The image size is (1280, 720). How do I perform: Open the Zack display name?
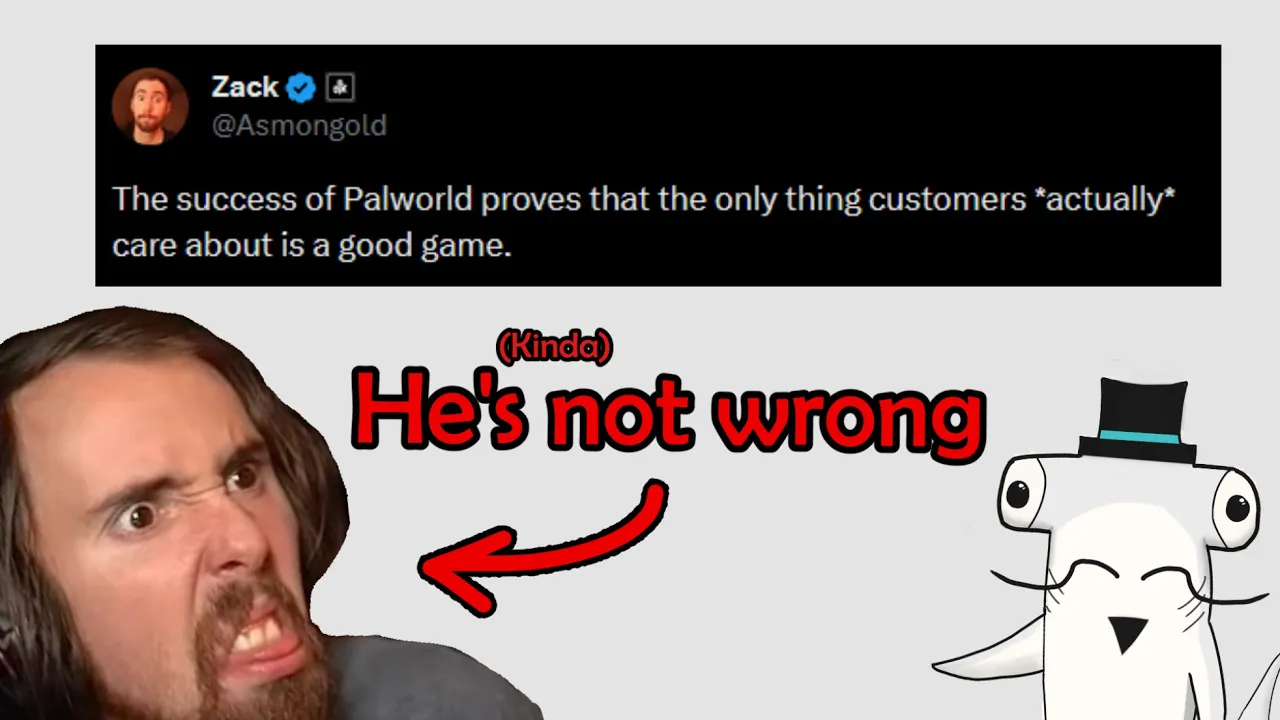[244, 87]
